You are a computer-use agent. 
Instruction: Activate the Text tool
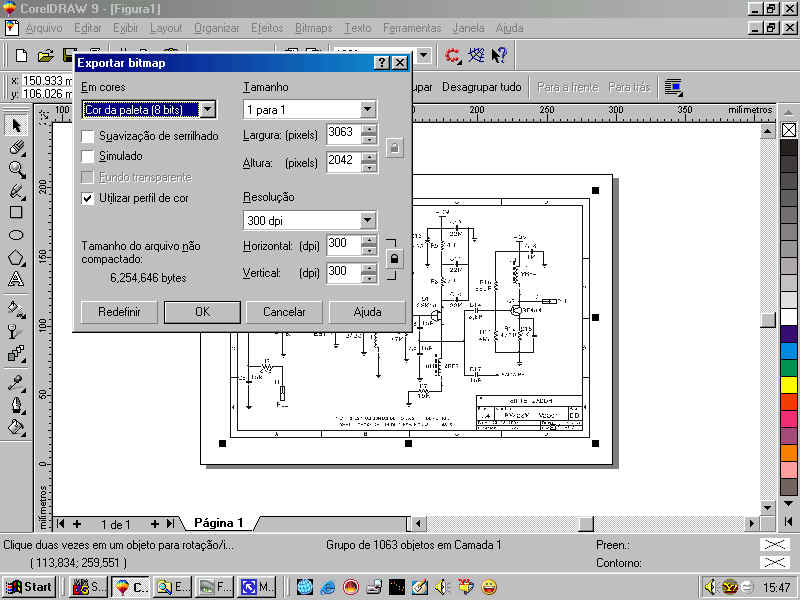(16, 279)
